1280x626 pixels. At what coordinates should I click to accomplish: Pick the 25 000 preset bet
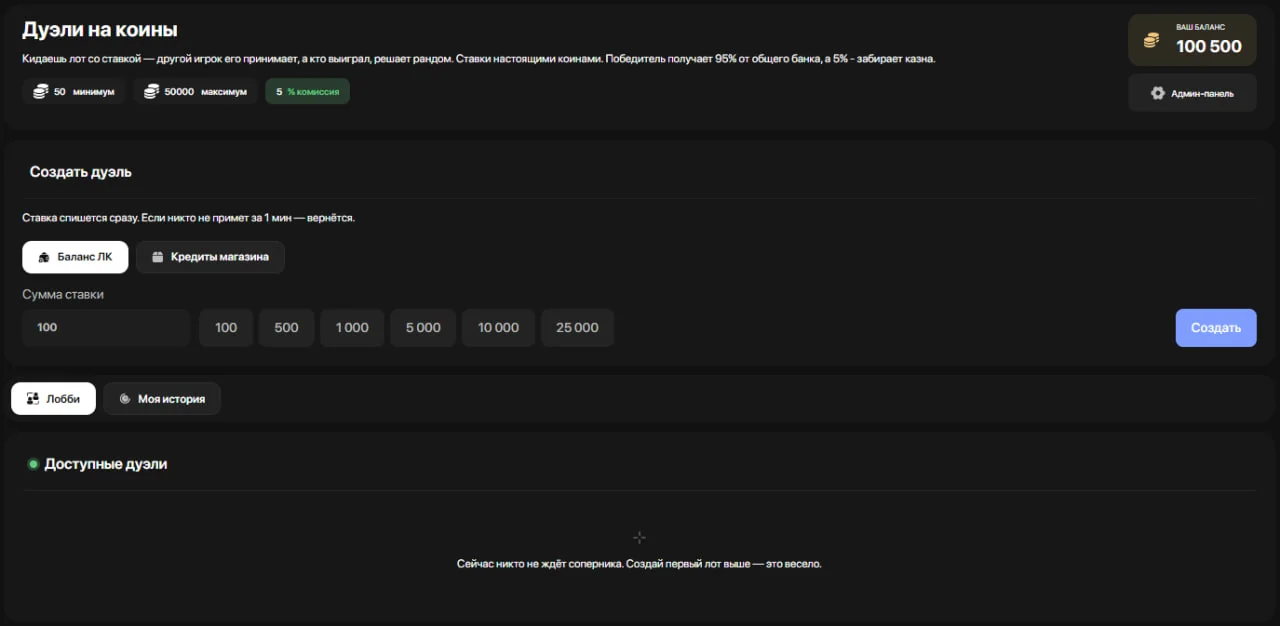[577, 328]
